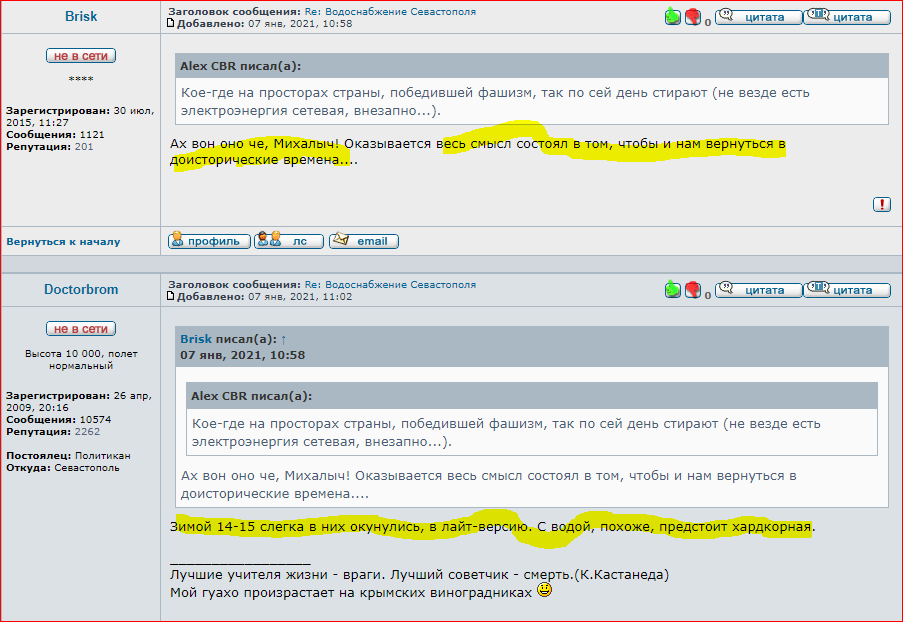Click Постоялец: Политикан text

pos(69,456)
